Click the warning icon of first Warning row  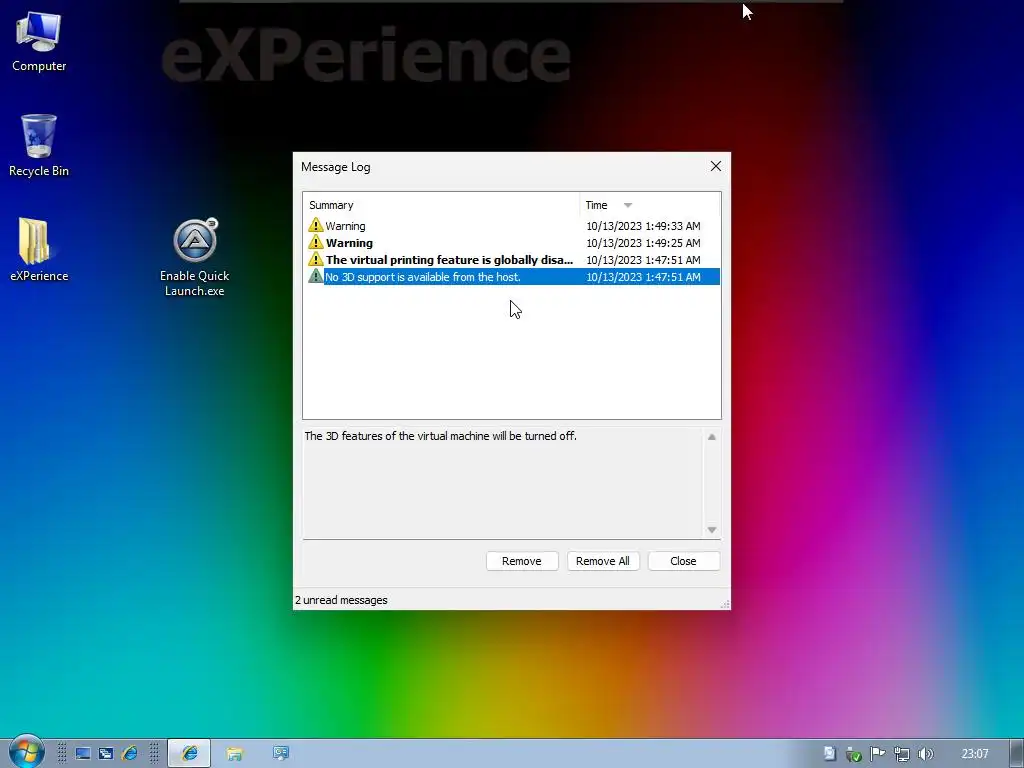tap(316, 225)
